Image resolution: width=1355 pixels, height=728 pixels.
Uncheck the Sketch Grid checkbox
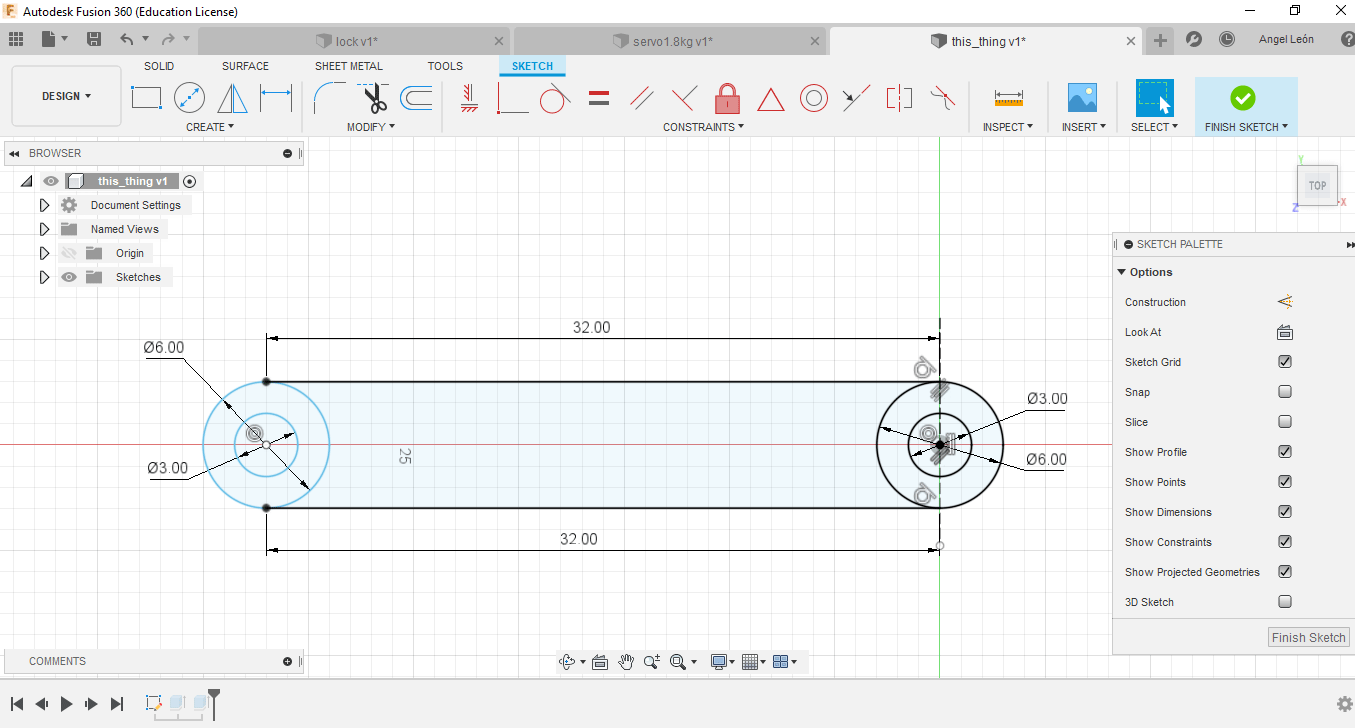(1285, 362)
